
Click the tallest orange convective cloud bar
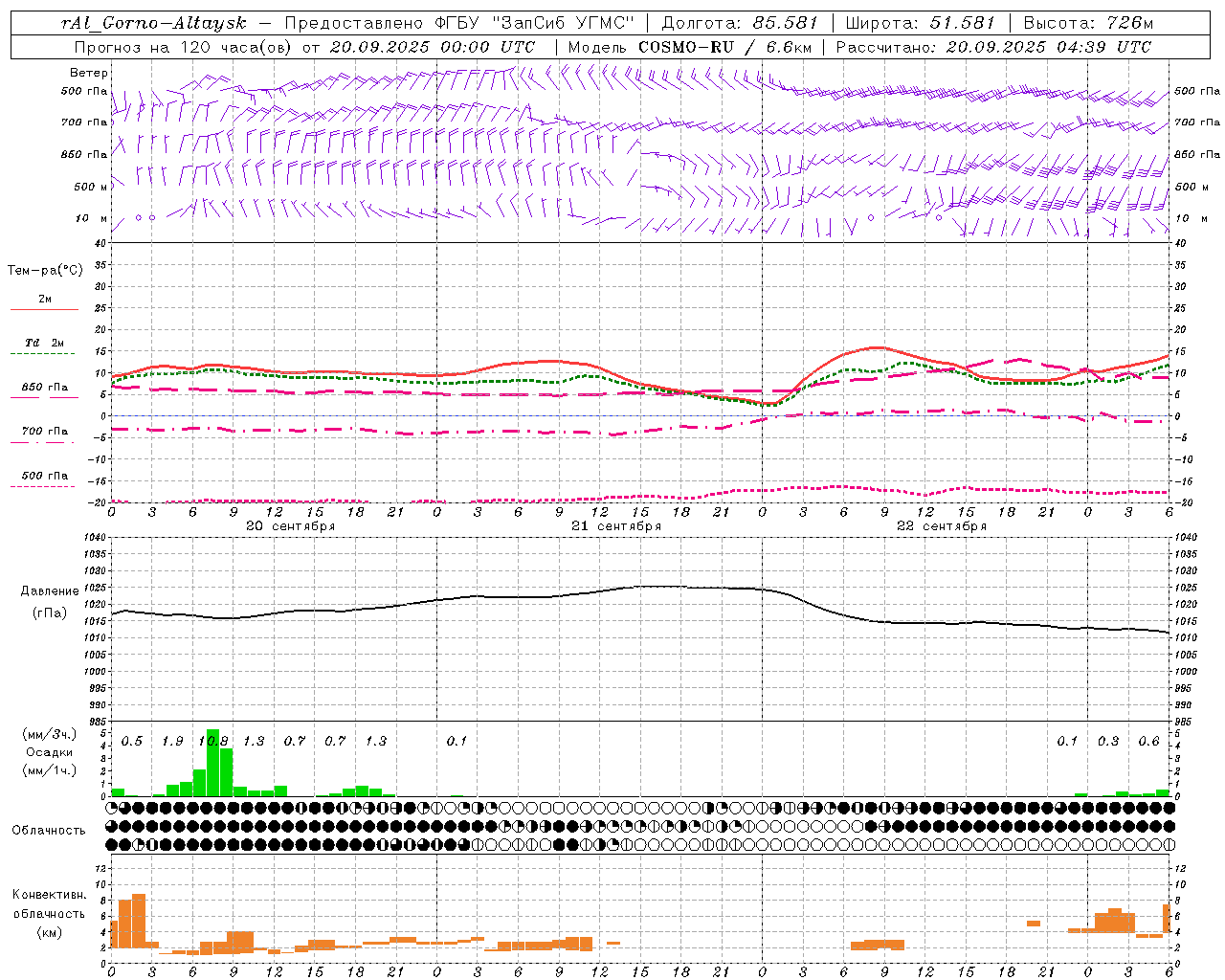click(x=139, y=922)
